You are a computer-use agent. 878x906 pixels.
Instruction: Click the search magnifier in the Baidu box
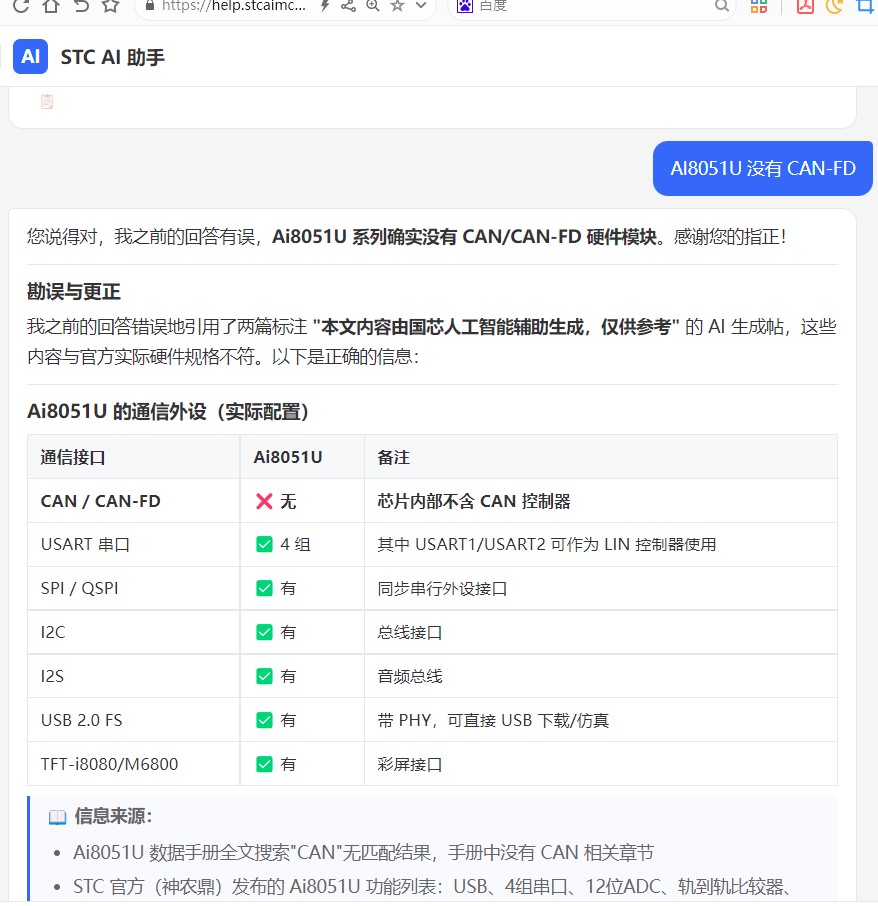pos(721,6)
